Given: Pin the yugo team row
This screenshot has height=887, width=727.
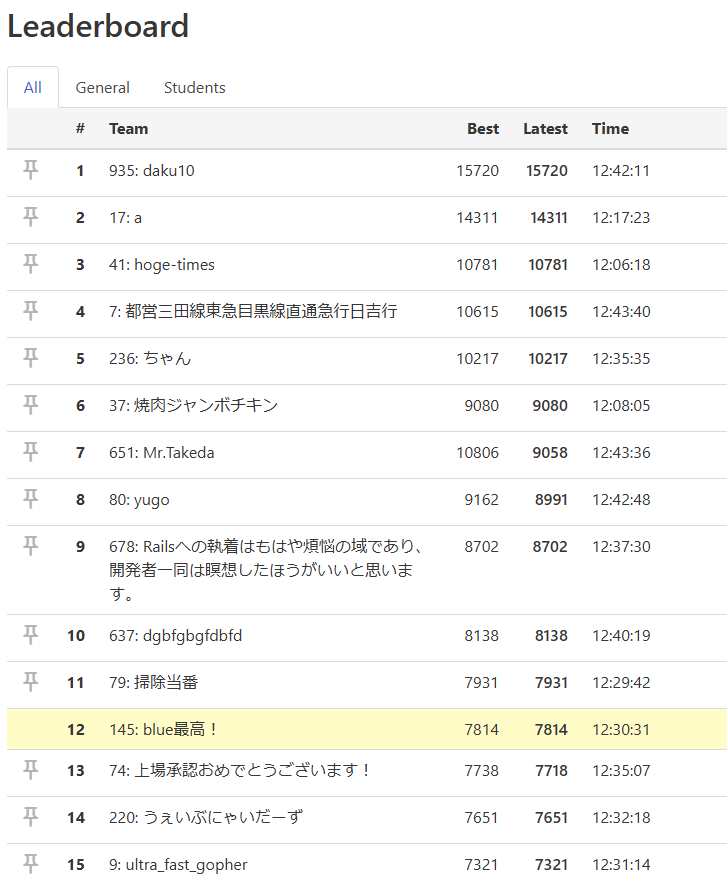Looking at the screenshot, I should pyautogui.click(x=31, y=498).
